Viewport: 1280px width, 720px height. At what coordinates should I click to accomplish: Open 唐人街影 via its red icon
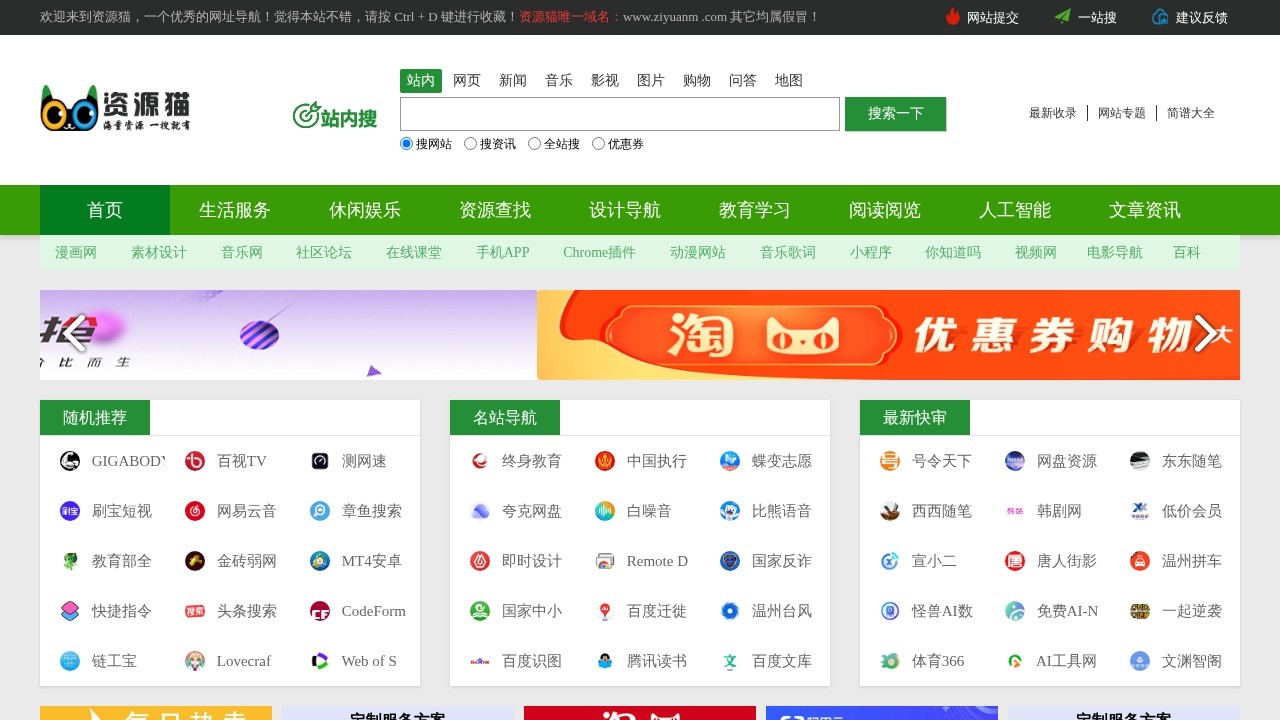point(1015,561)
